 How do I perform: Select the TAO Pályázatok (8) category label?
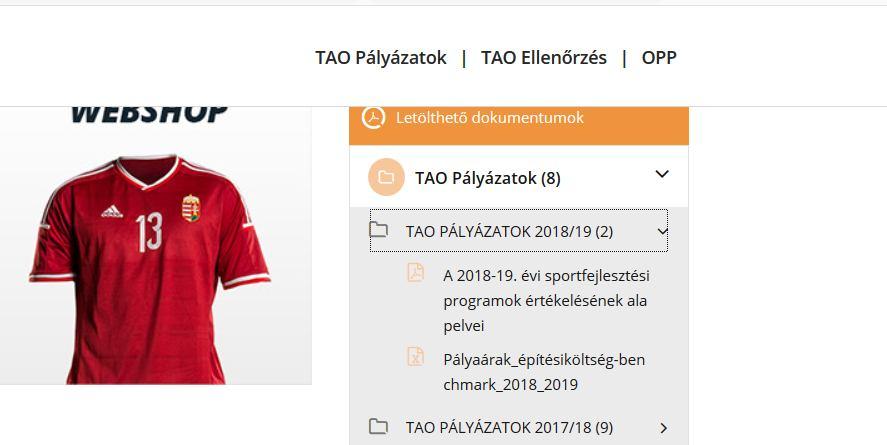coord(488,179)
